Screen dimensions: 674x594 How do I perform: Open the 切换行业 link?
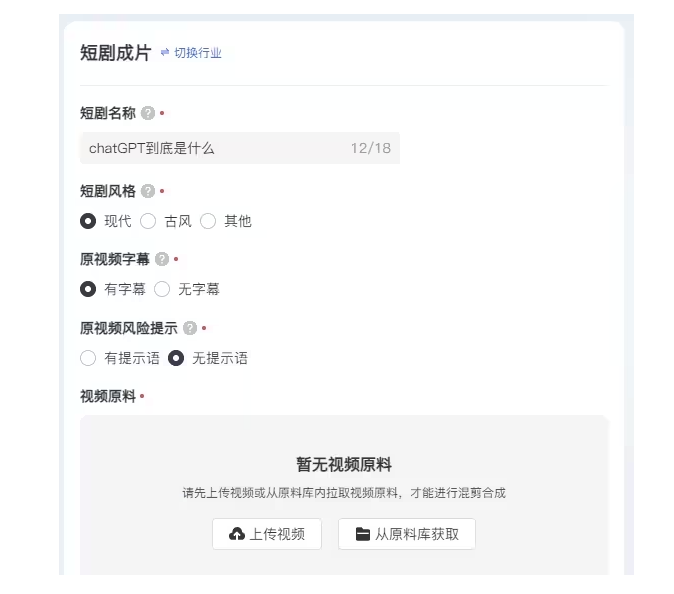[x=198, y=53]
